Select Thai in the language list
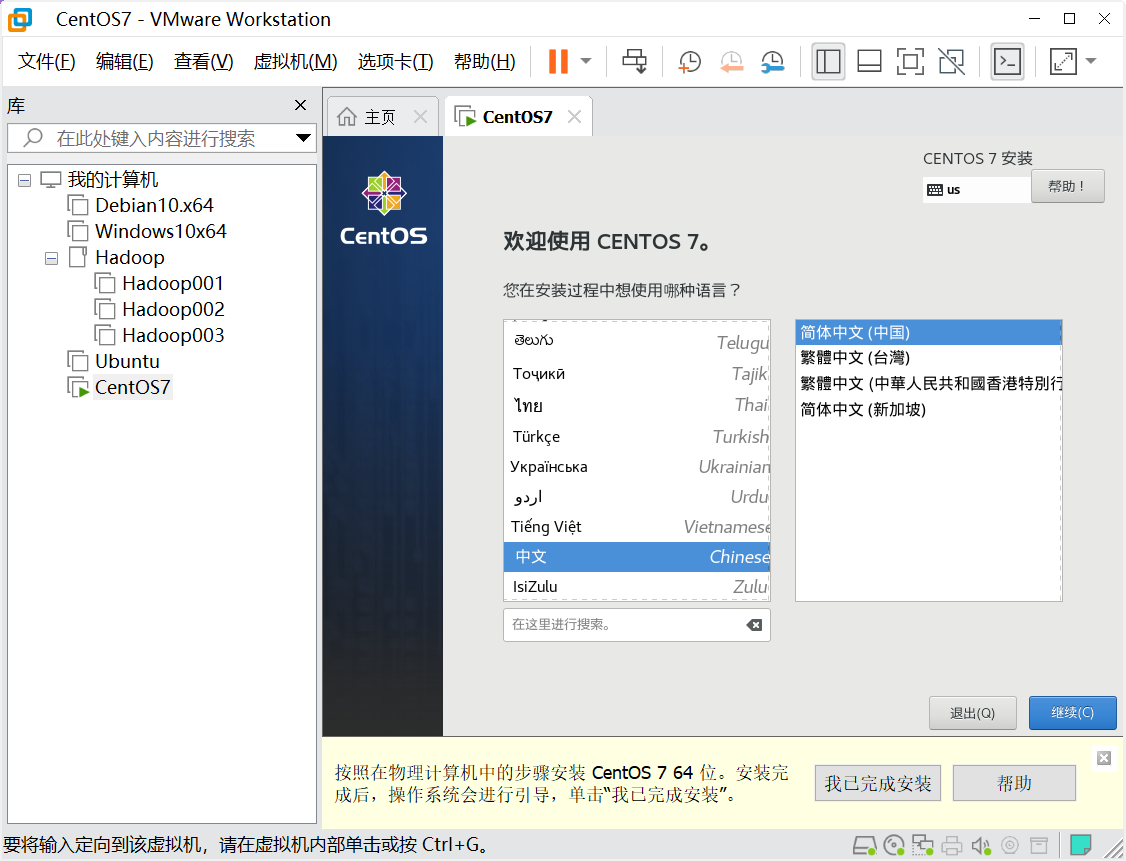The width and height of the screenshot is (1126, 861). pyautogui.click(x=637, y=404)
